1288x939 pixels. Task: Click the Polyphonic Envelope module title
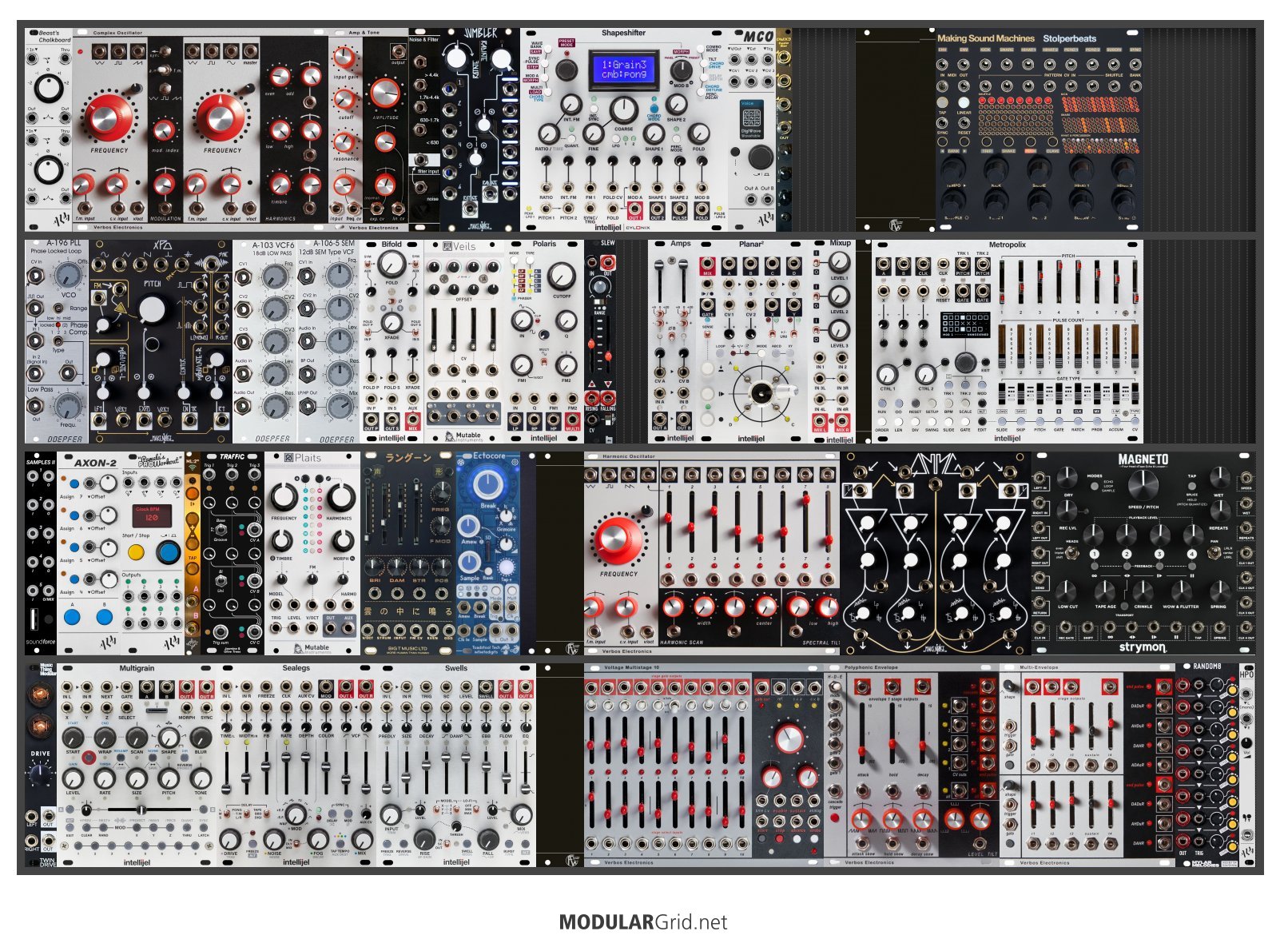[x=871, y=666]
